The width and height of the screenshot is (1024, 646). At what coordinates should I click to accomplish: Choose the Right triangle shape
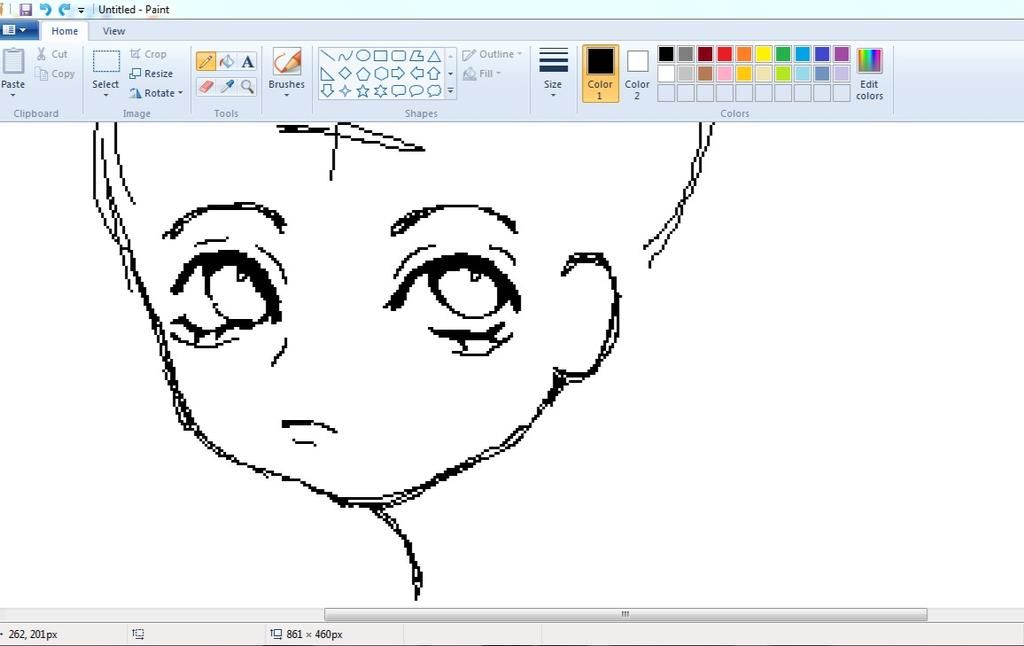[x=328, y=73]
